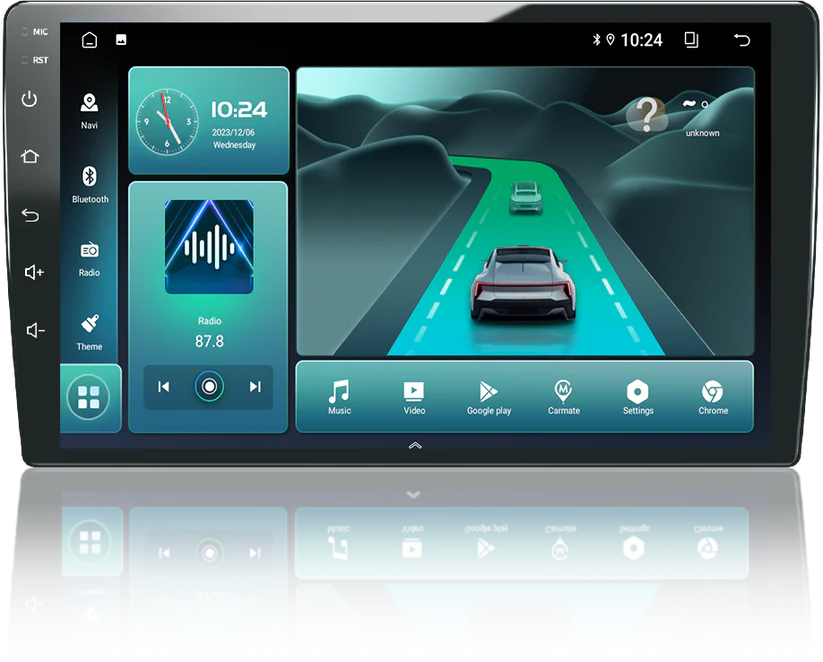
Task: Expand the app drawer up chevron
Action: coord(415,445)
